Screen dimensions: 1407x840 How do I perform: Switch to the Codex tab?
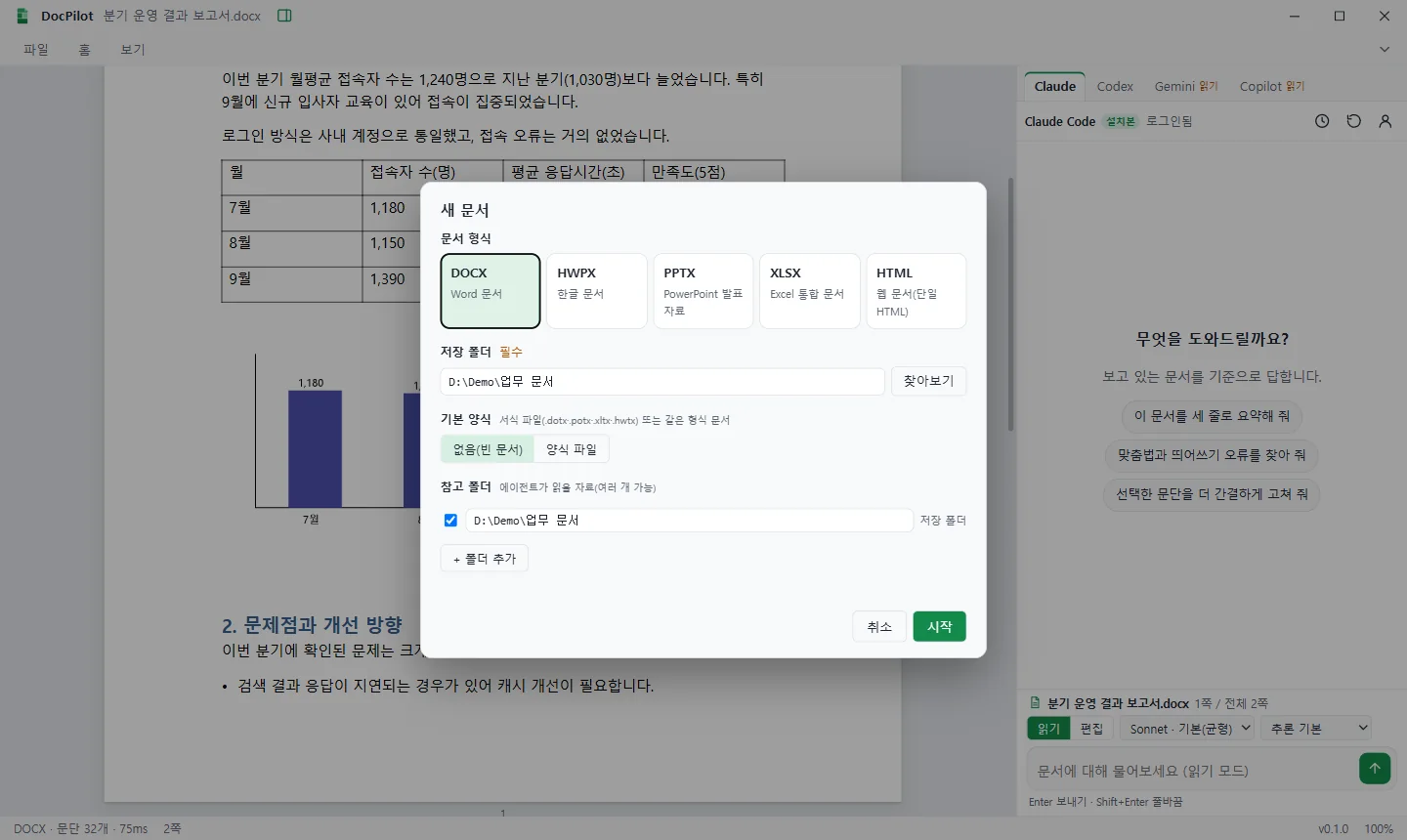[1115, 86]
